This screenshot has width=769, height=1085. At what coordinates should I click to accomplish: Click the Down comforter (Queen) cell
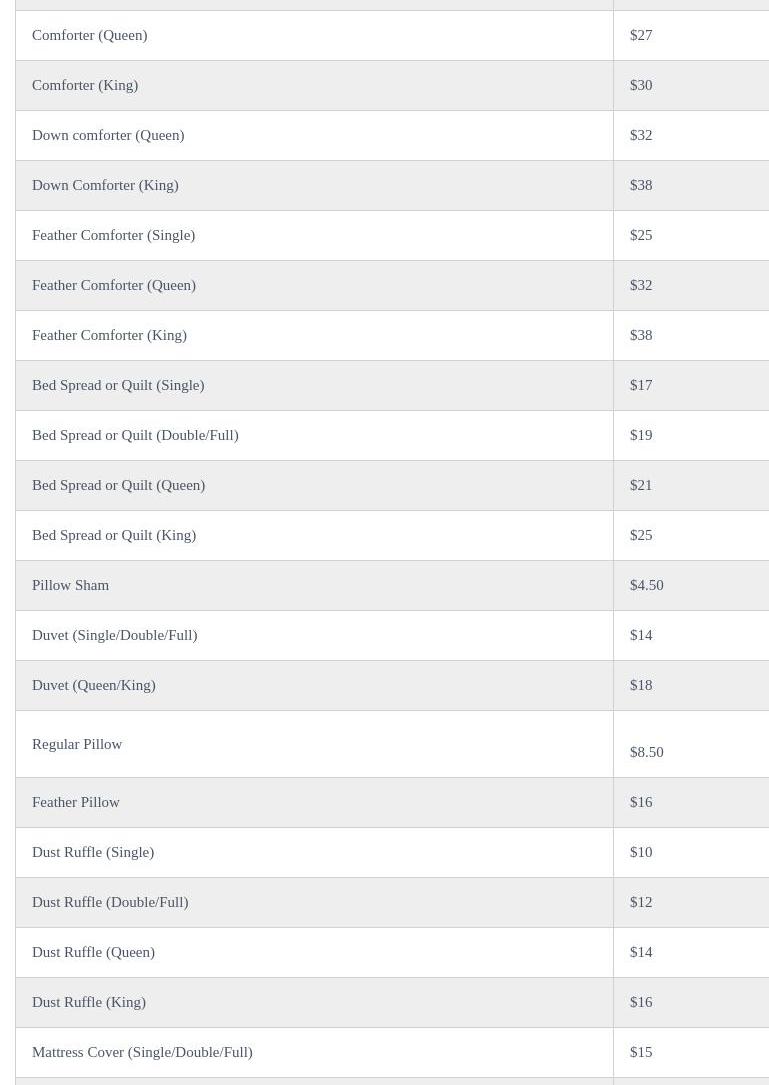(108, 135)
